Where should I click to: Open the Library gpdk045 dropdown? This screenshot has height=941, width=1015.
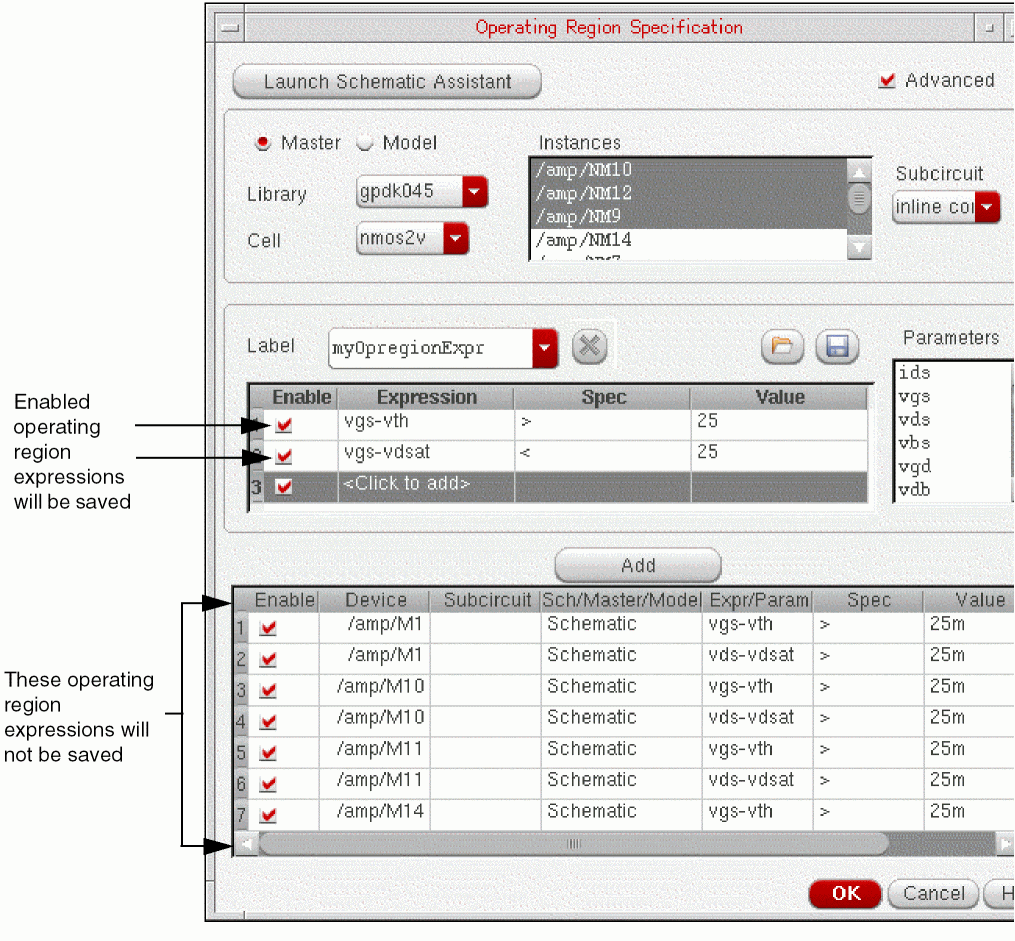coord(474,192)
